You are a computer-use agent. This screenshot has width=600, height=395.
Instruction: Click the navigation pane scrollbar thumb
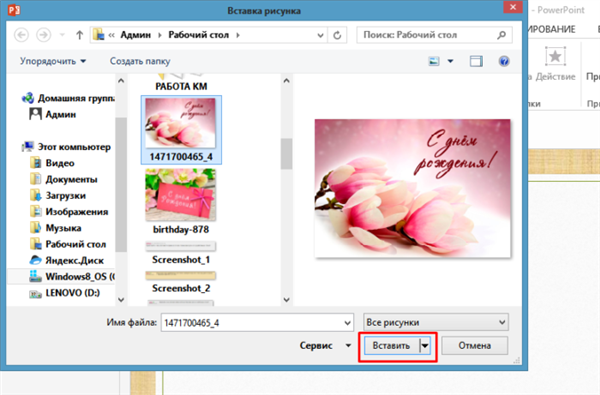point(121,184)
